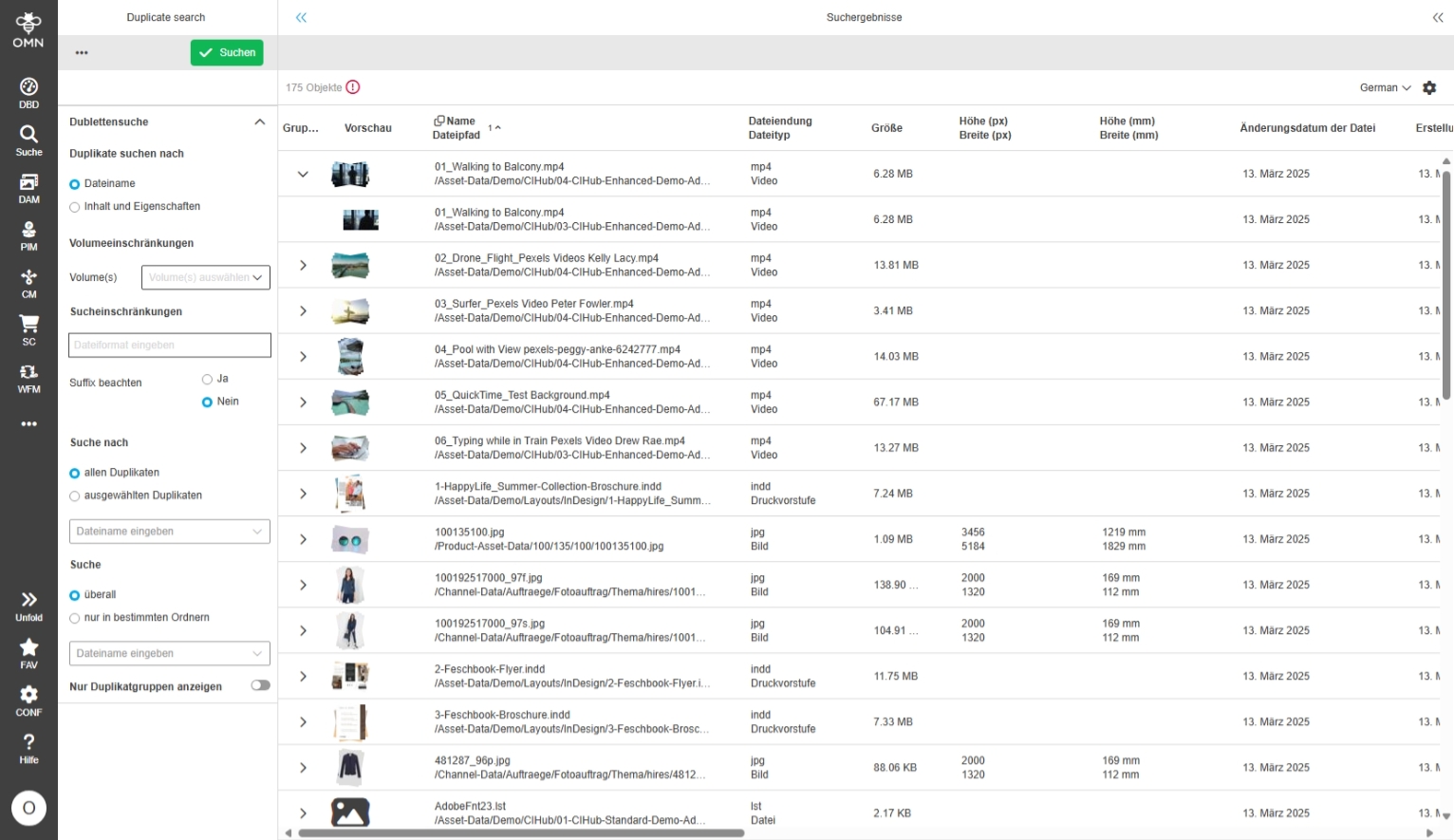Click the Dateiformat eingeben input field
1454x840 pixels.
point(170,345)
